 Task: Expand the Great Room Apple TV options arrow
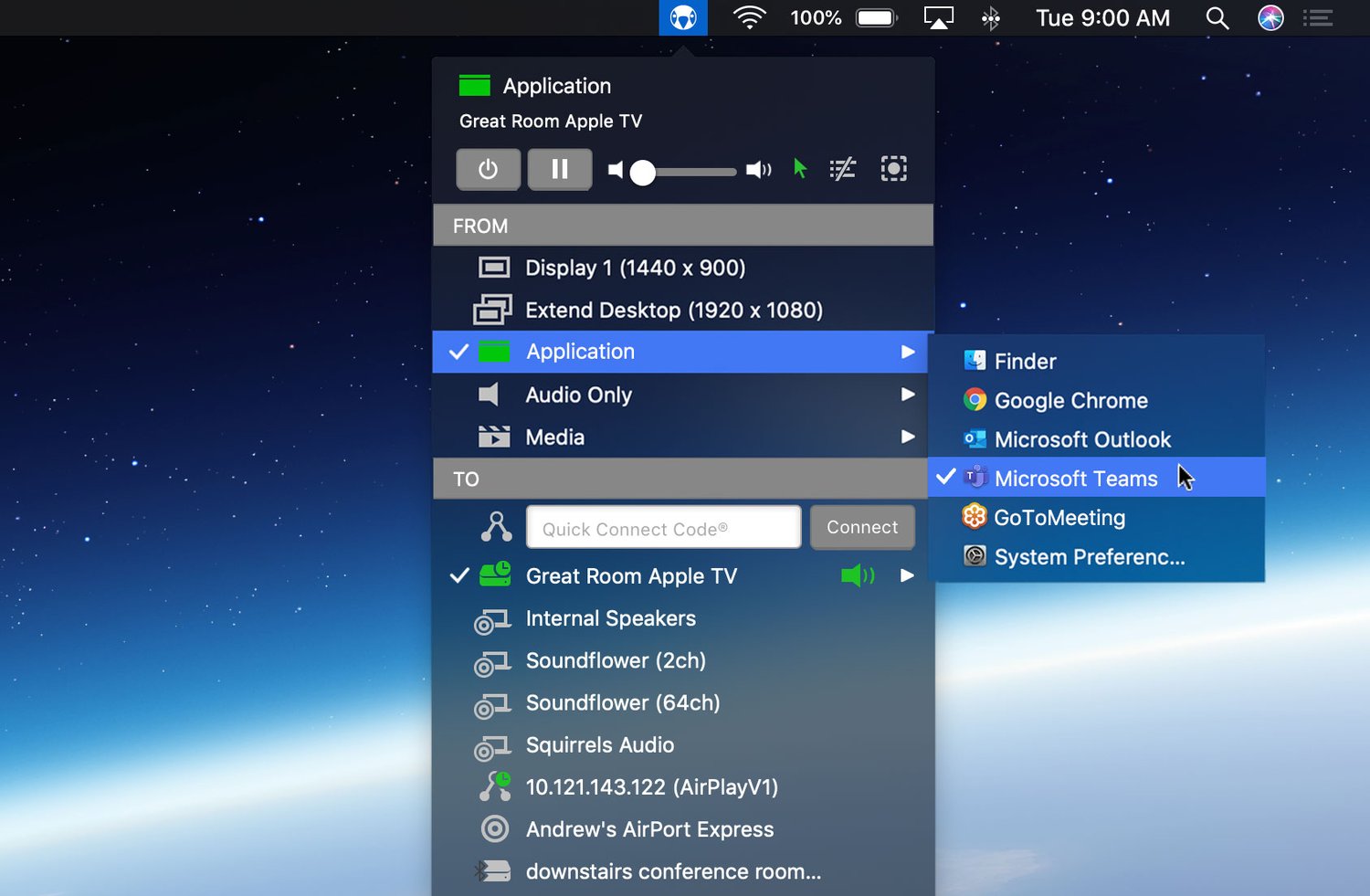(907, 575)
